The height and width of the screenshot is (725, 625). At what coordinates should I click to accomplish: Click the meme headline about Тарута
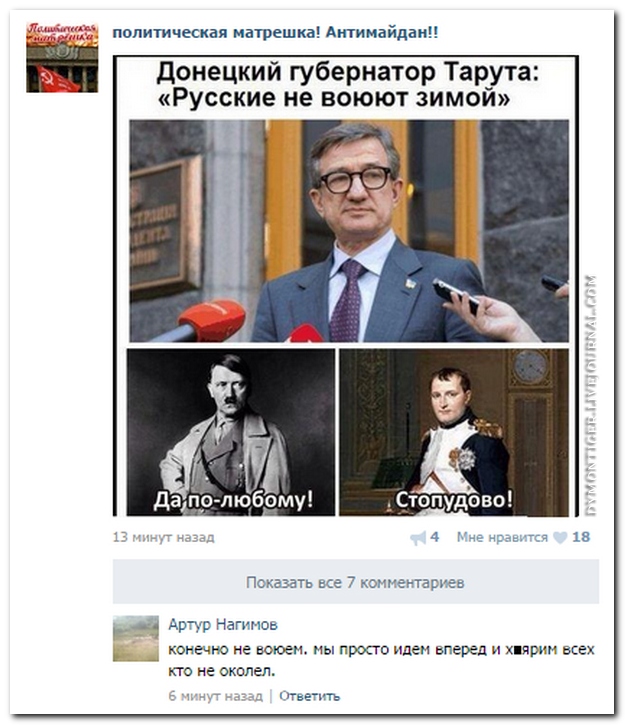click(348, 85)
